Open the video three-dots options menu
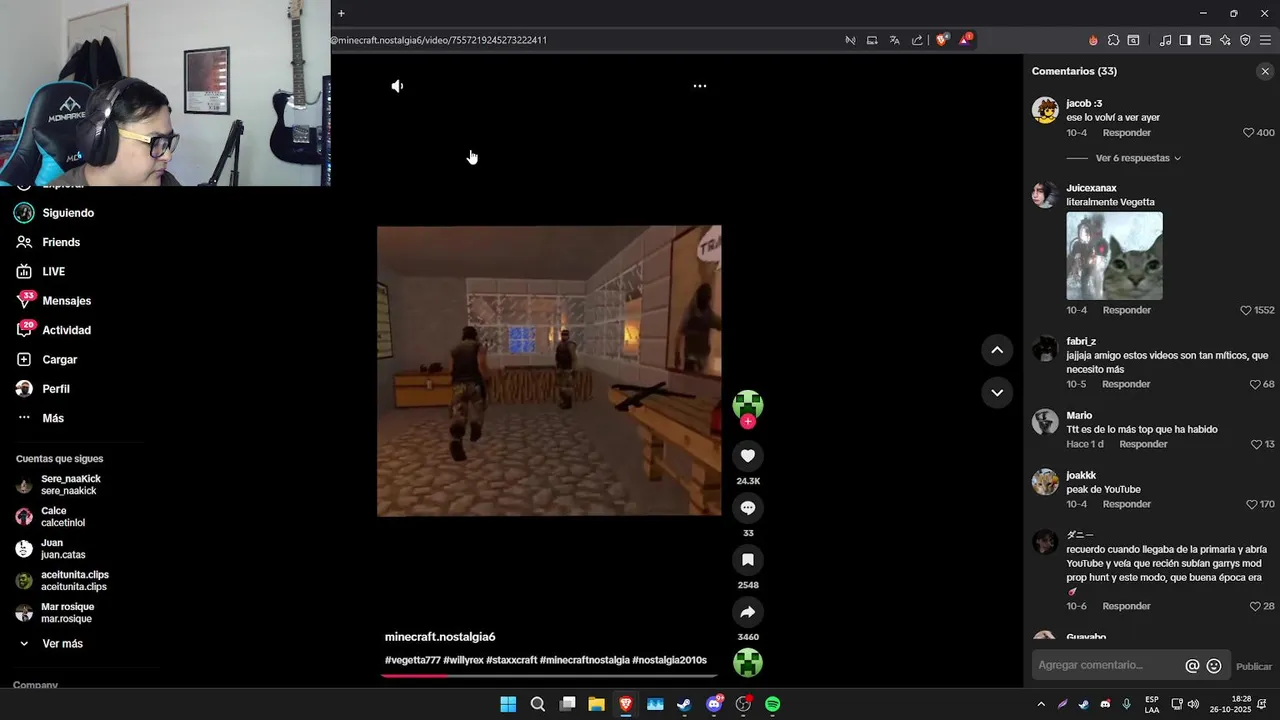The image size is (1280, 720). 700,86
